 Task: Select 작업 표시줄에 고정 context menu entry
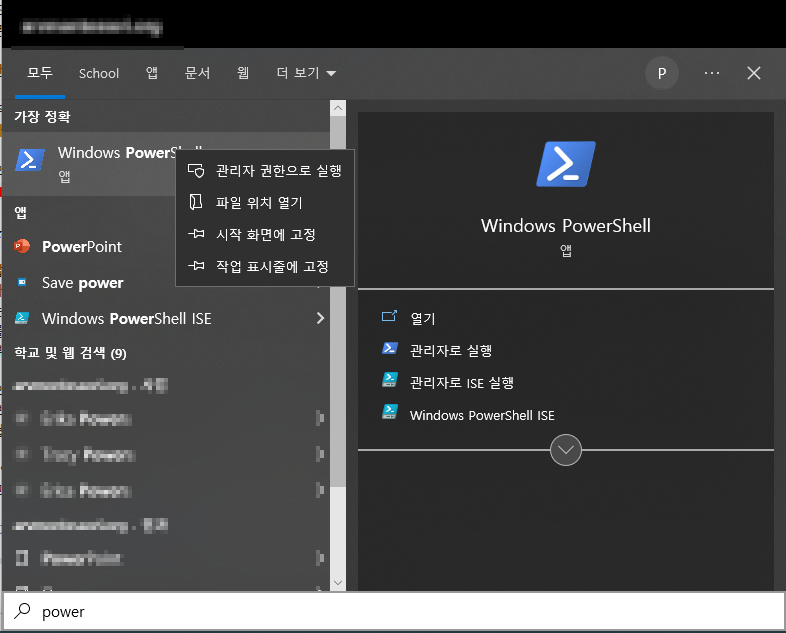point(265,266)
